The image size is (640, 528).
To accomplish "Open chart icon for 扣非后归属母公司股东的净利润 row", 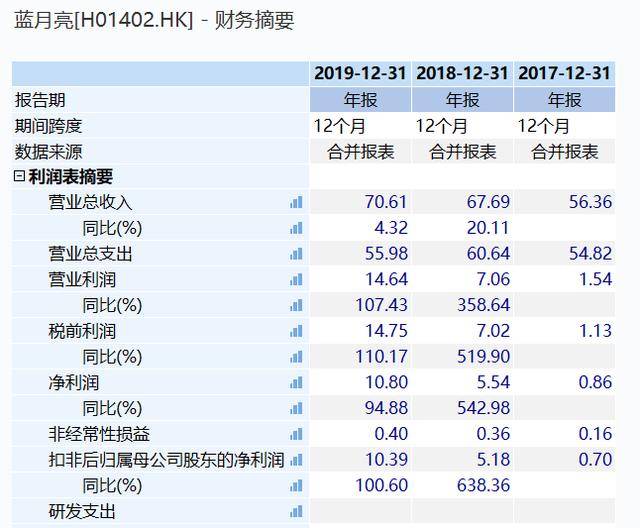I will 296,460.
